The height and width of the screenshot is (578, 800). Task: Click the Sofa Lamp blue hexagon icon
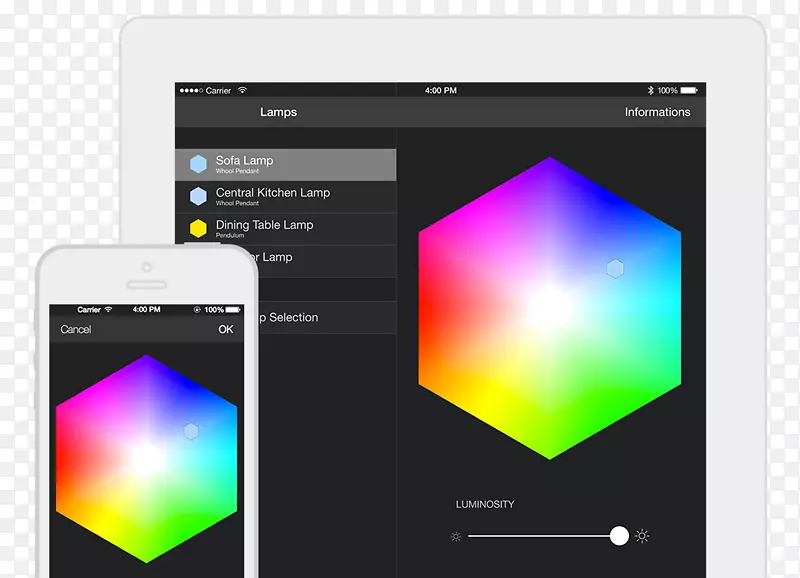198,164
